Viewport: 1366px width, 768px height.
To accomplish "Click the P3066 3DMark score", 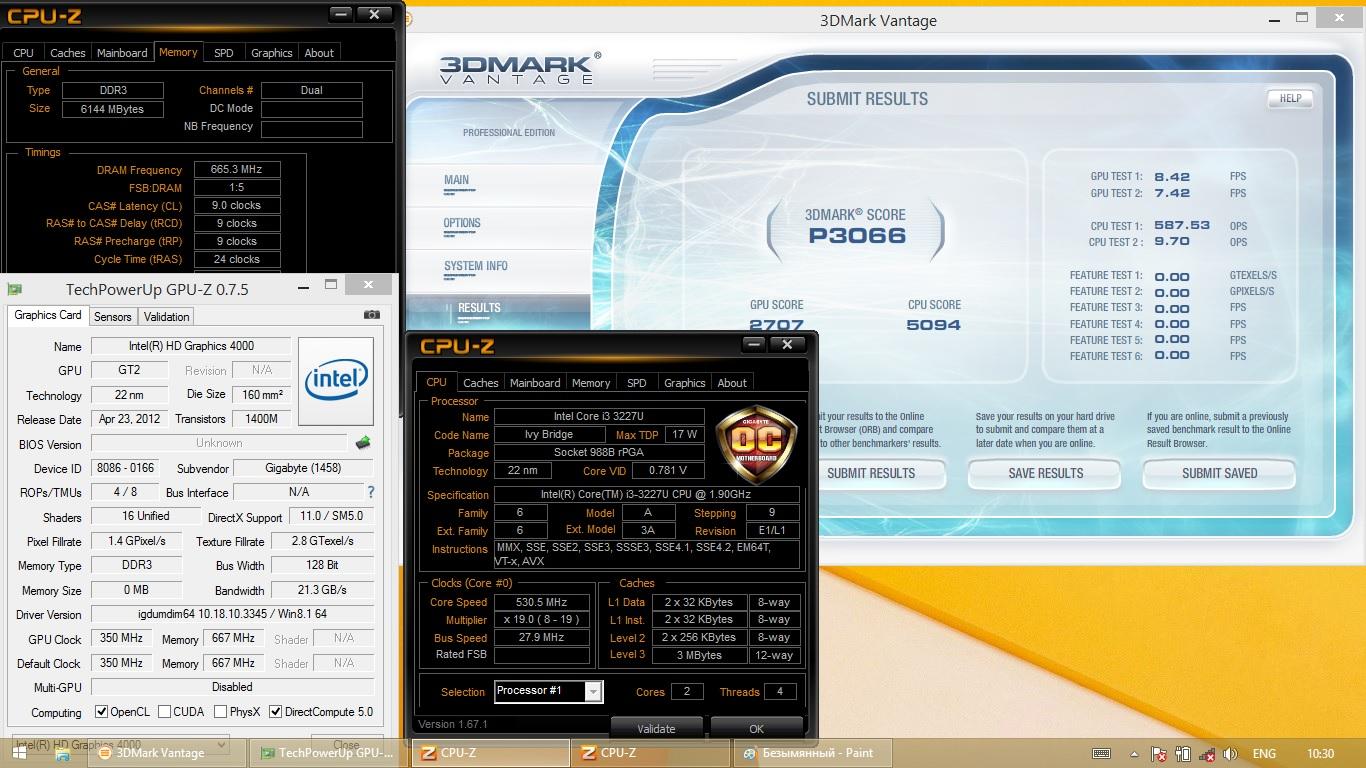I will (857, 236).
